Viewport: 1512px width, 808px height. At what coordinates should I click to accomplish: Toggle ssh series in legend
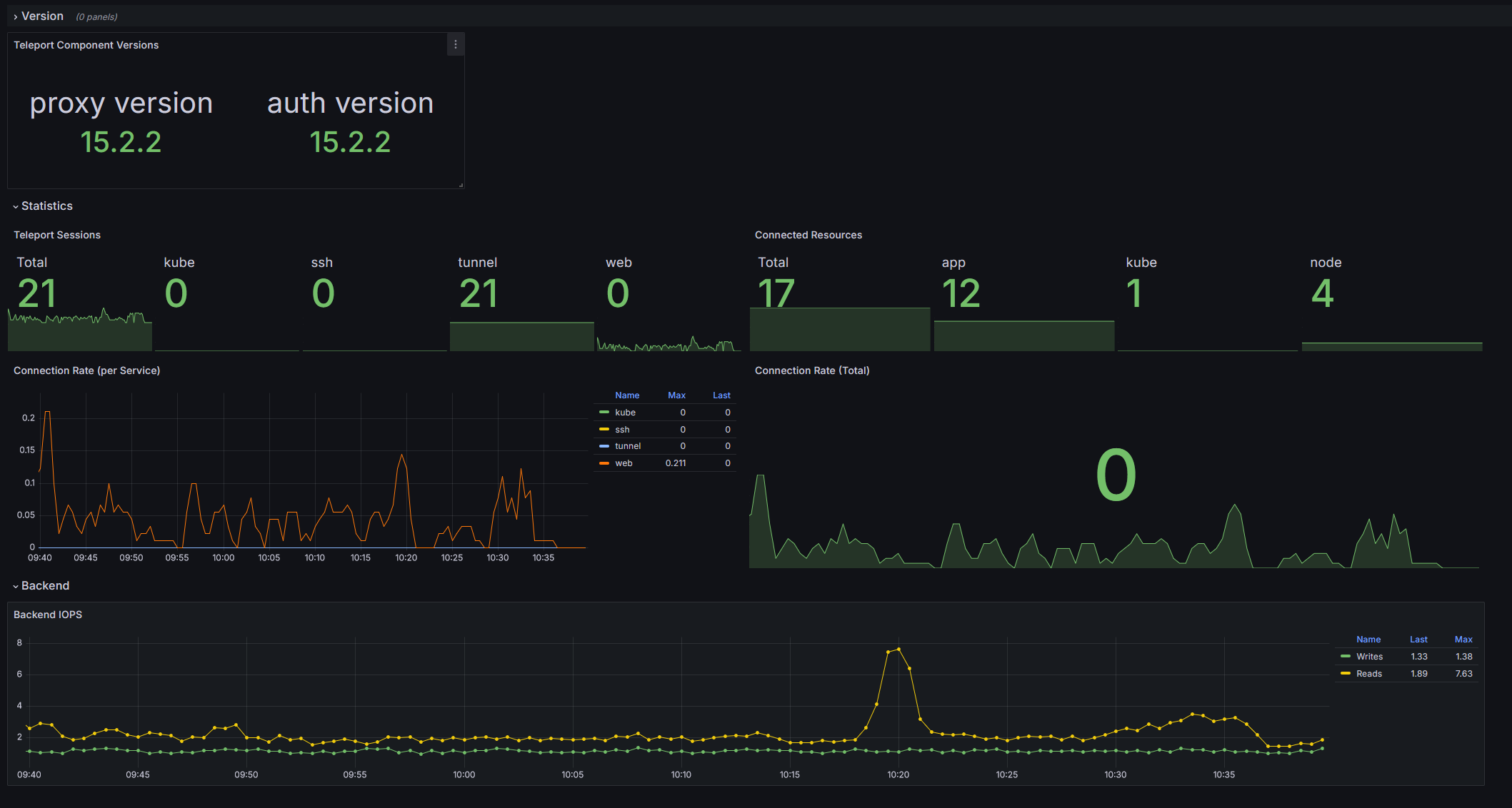point(622,430)
